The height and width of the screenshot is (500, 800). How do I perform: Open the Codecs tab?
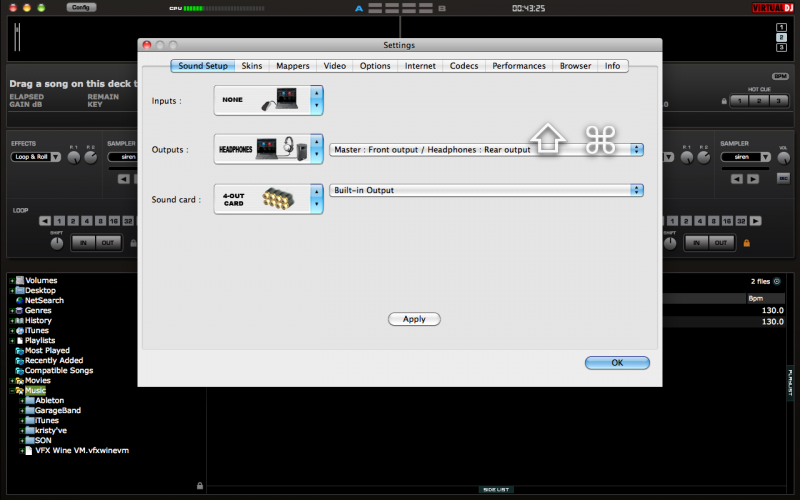[464, 66]
